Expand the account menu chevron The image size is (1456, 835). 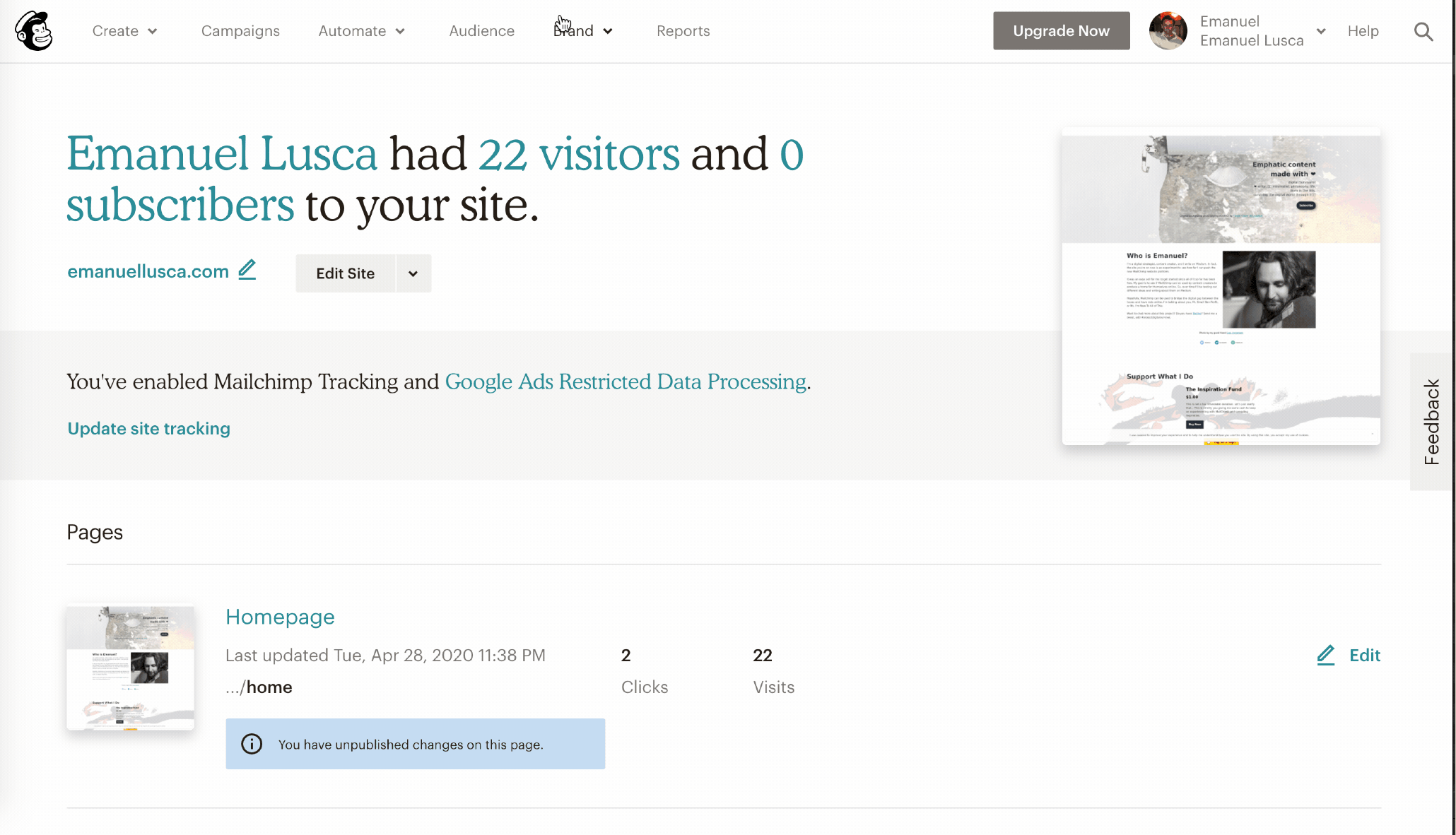(1320, 31)
